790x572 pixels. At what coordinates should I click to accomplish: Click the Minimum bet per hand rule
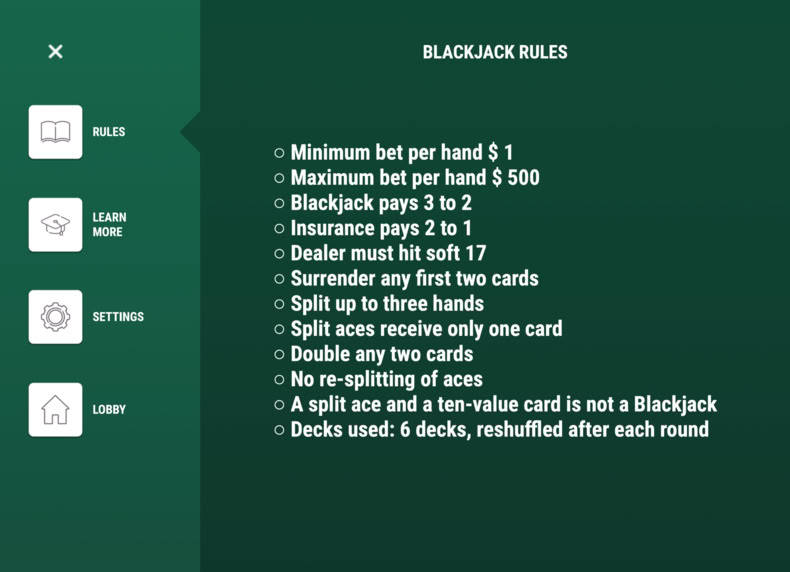[x=402, y=152]
